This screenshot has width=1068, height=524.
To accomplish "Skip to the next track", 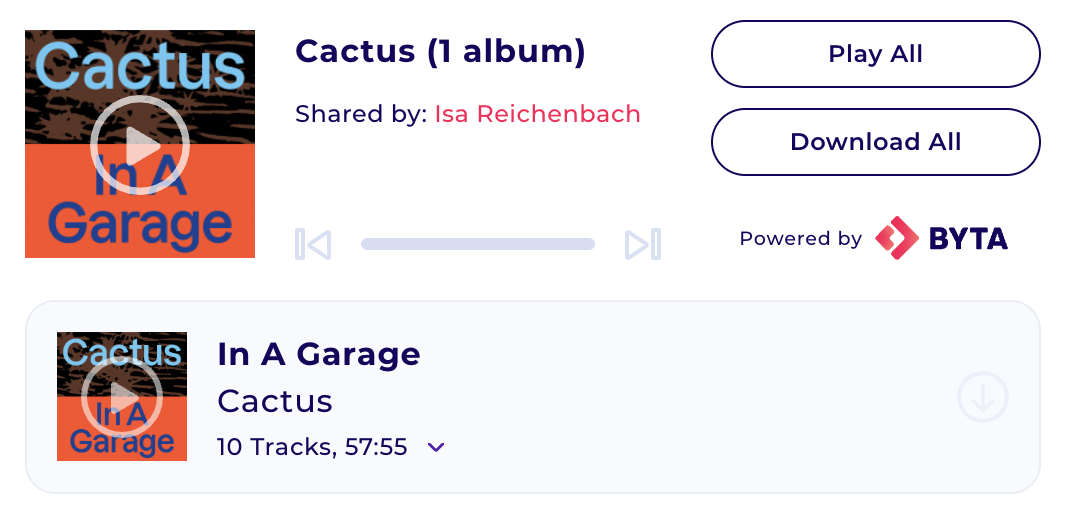I will (642, 244).
